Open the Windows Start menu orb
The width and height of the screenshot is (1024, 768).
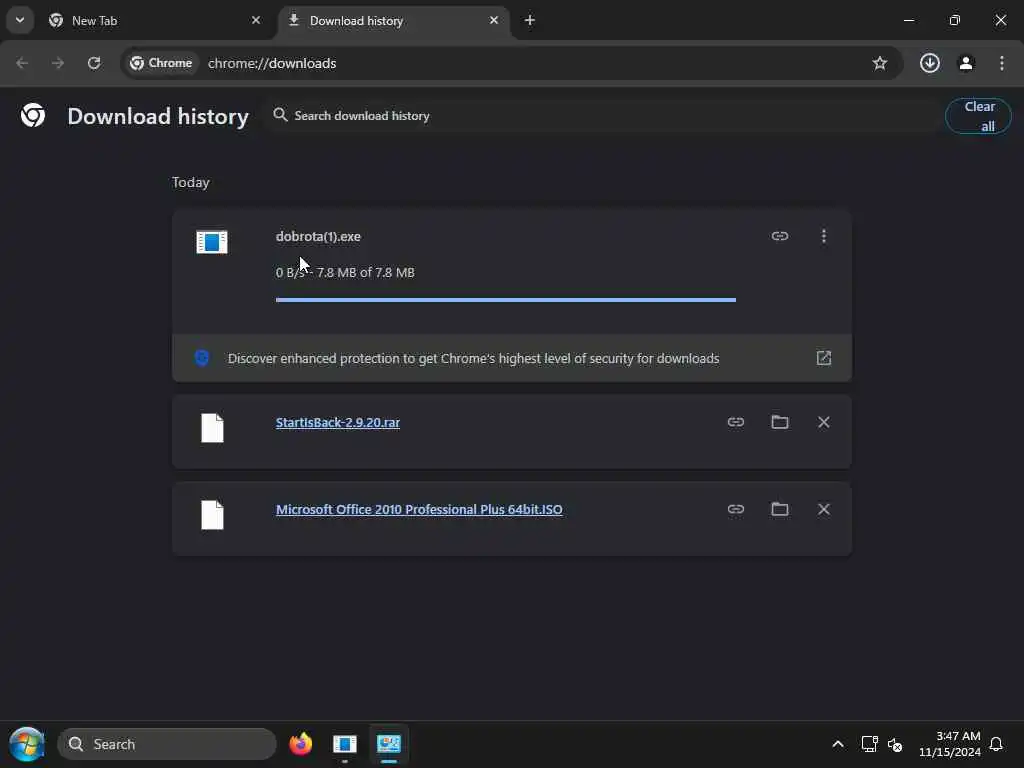(x=27, y=744)
